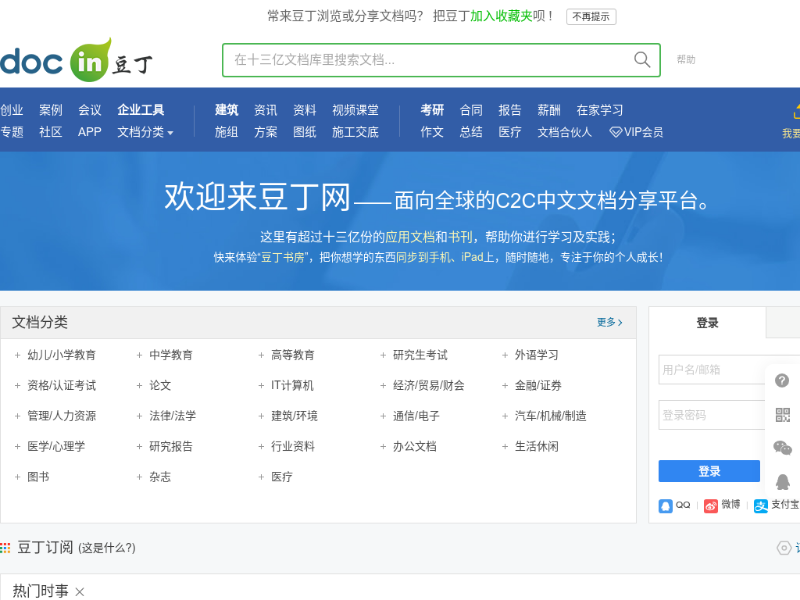
Task: Open the 文档分类 dropdown in navigation
Action: 145,132
